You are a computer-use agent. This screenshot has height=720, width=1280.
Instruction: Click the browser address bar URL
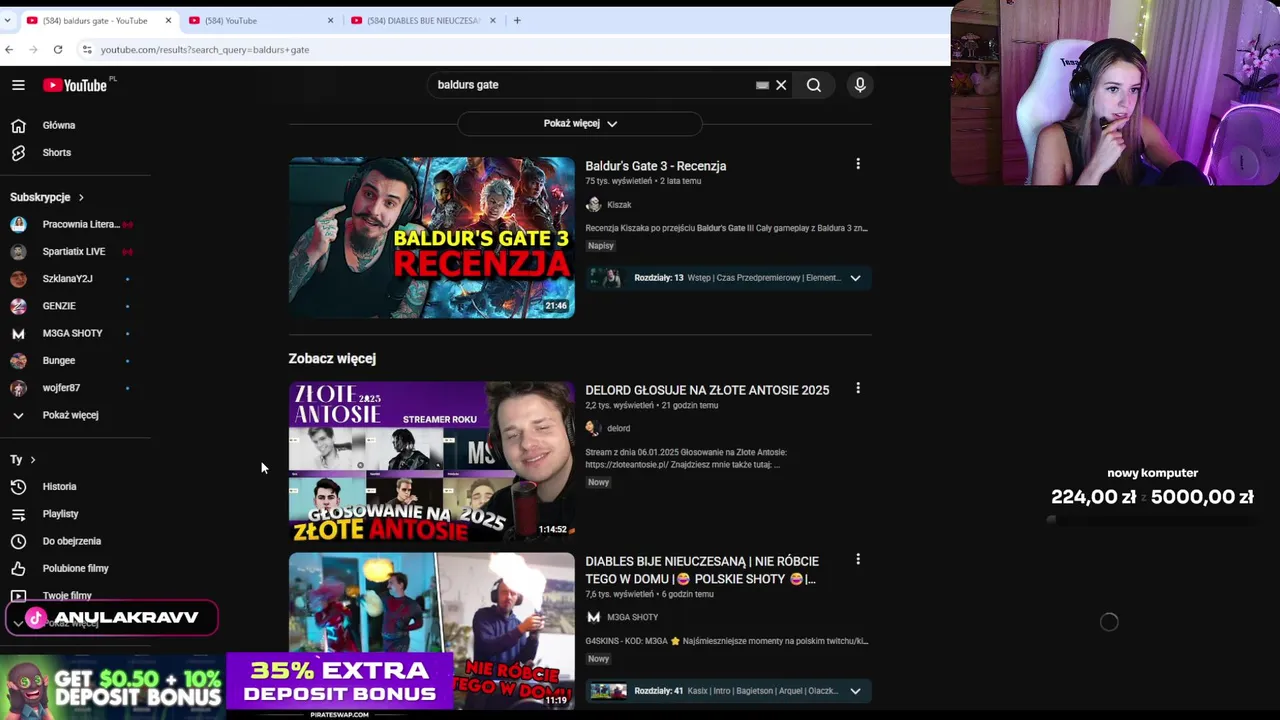205,49
